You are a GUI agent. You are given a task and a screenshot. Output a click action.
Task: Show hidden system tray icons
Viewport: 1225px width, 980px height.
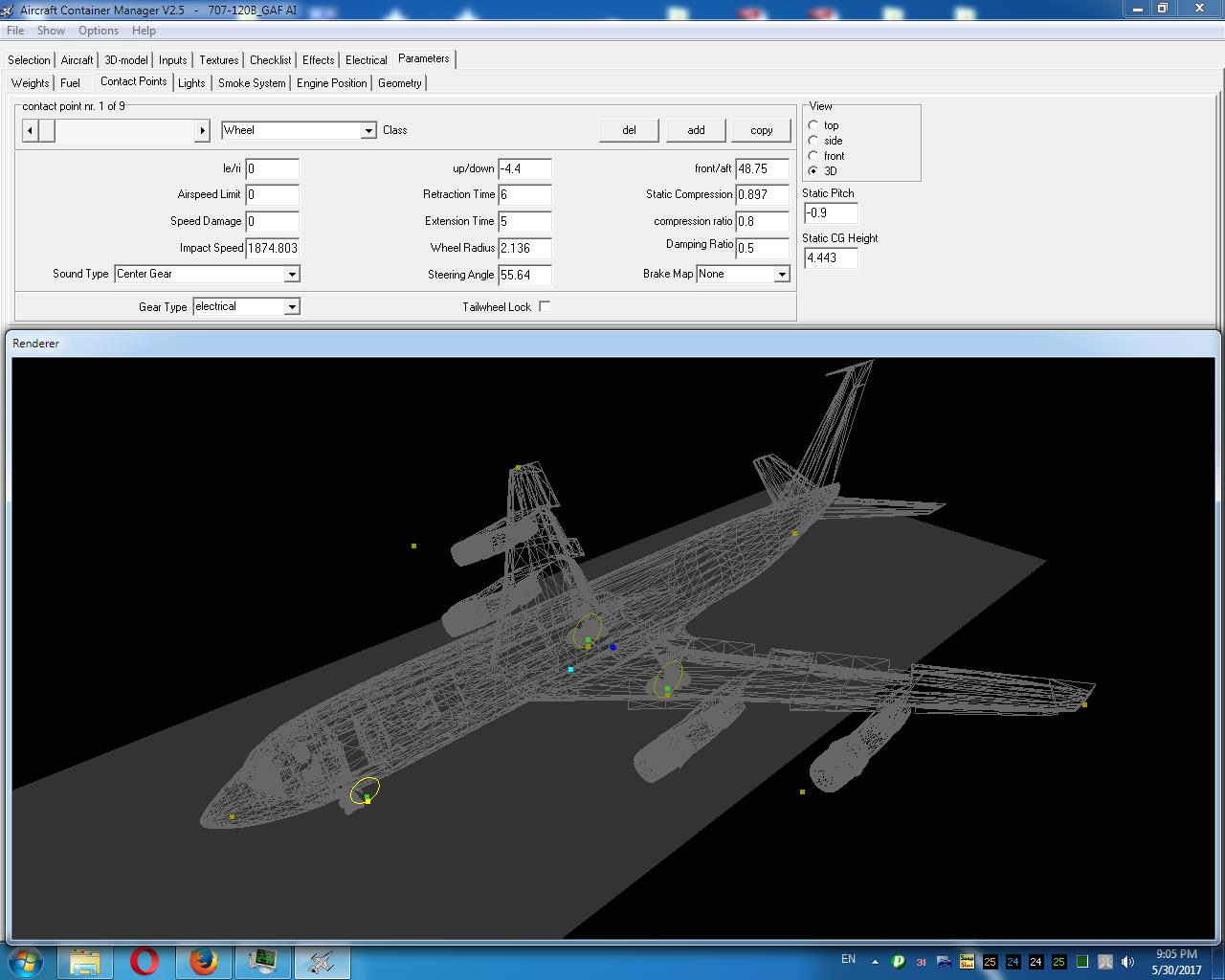pos(875,962)
